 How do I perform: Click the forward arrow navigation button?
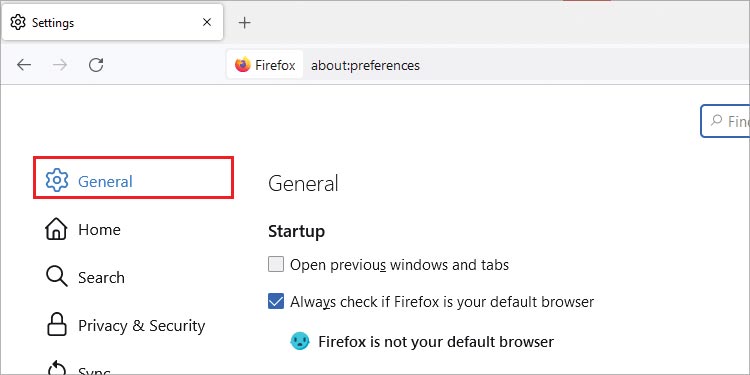[x=60, y=65]
